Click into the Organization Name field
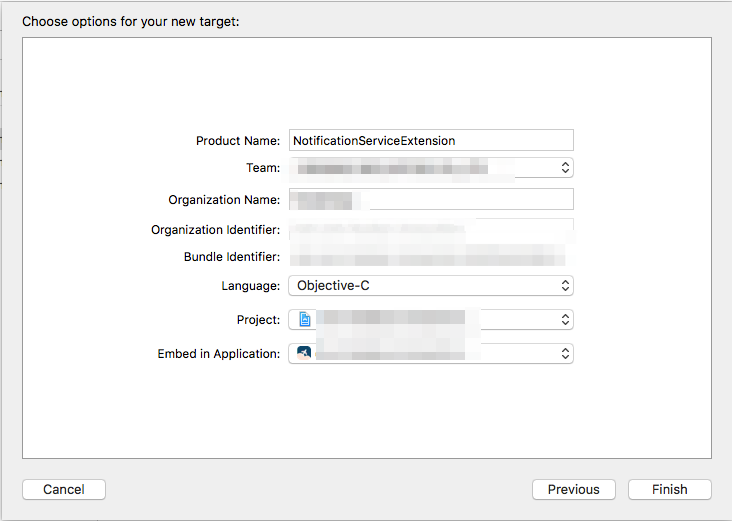 pyautogui.click(x=430, y=200)
